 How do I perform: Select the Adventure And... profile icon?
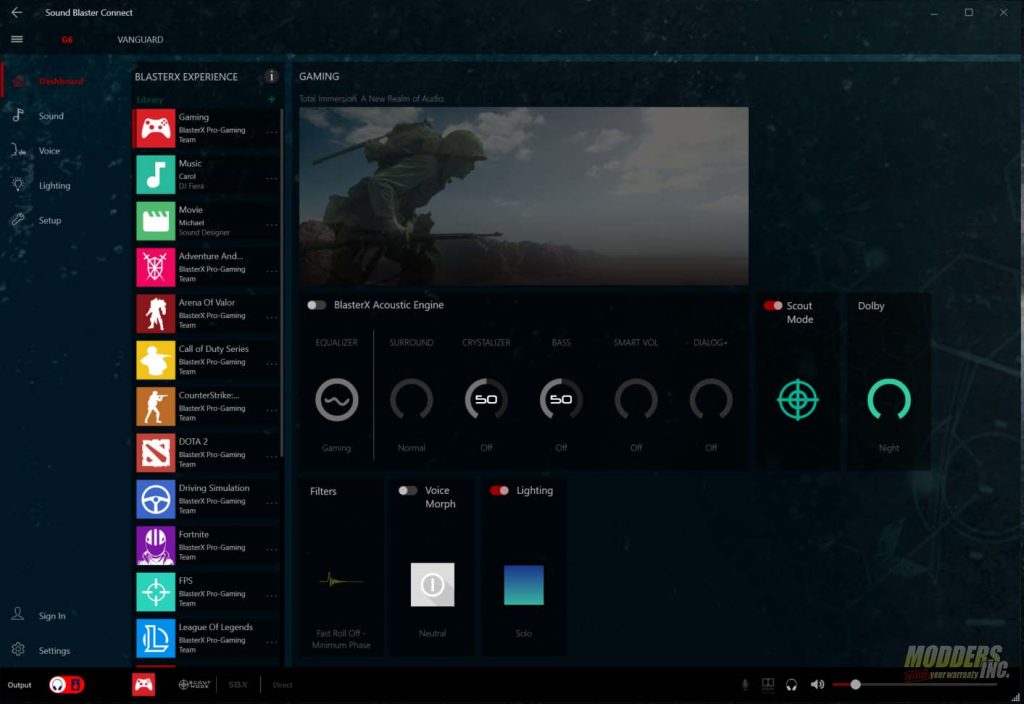coord(155,267)
